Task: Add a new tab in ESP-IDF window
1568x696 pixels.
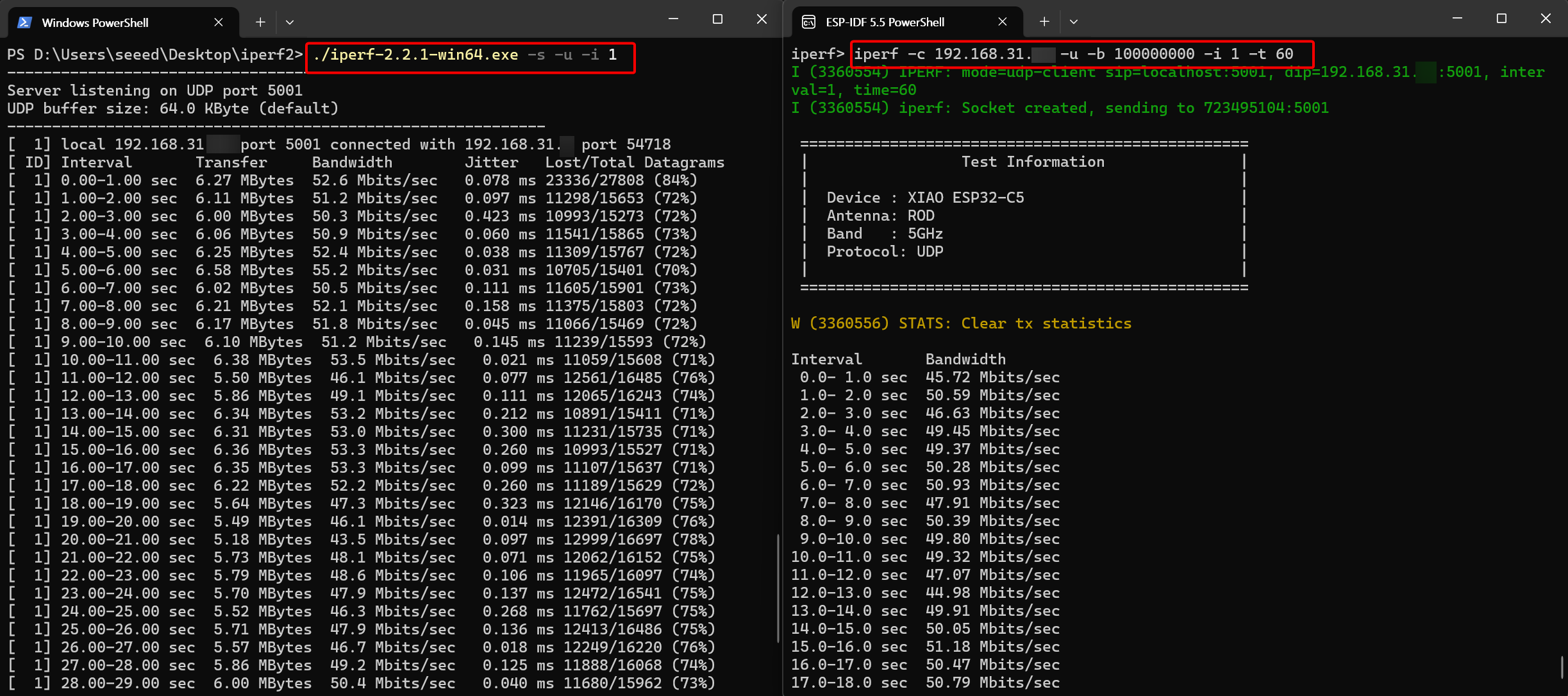Action: pos(1044,22)
